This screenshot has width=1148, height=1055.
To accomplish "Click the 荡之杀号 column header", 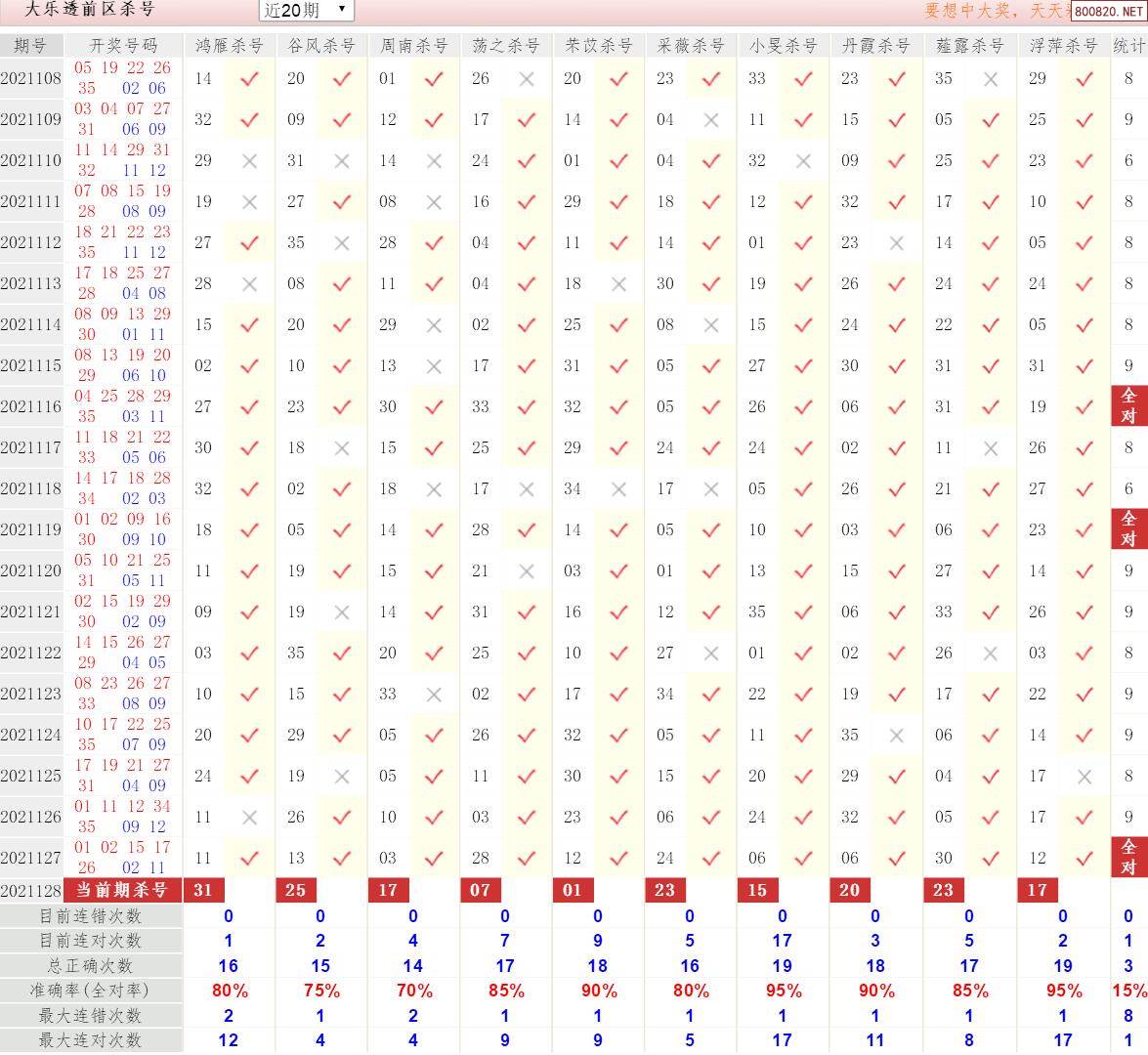I will [x=506, y=45].
